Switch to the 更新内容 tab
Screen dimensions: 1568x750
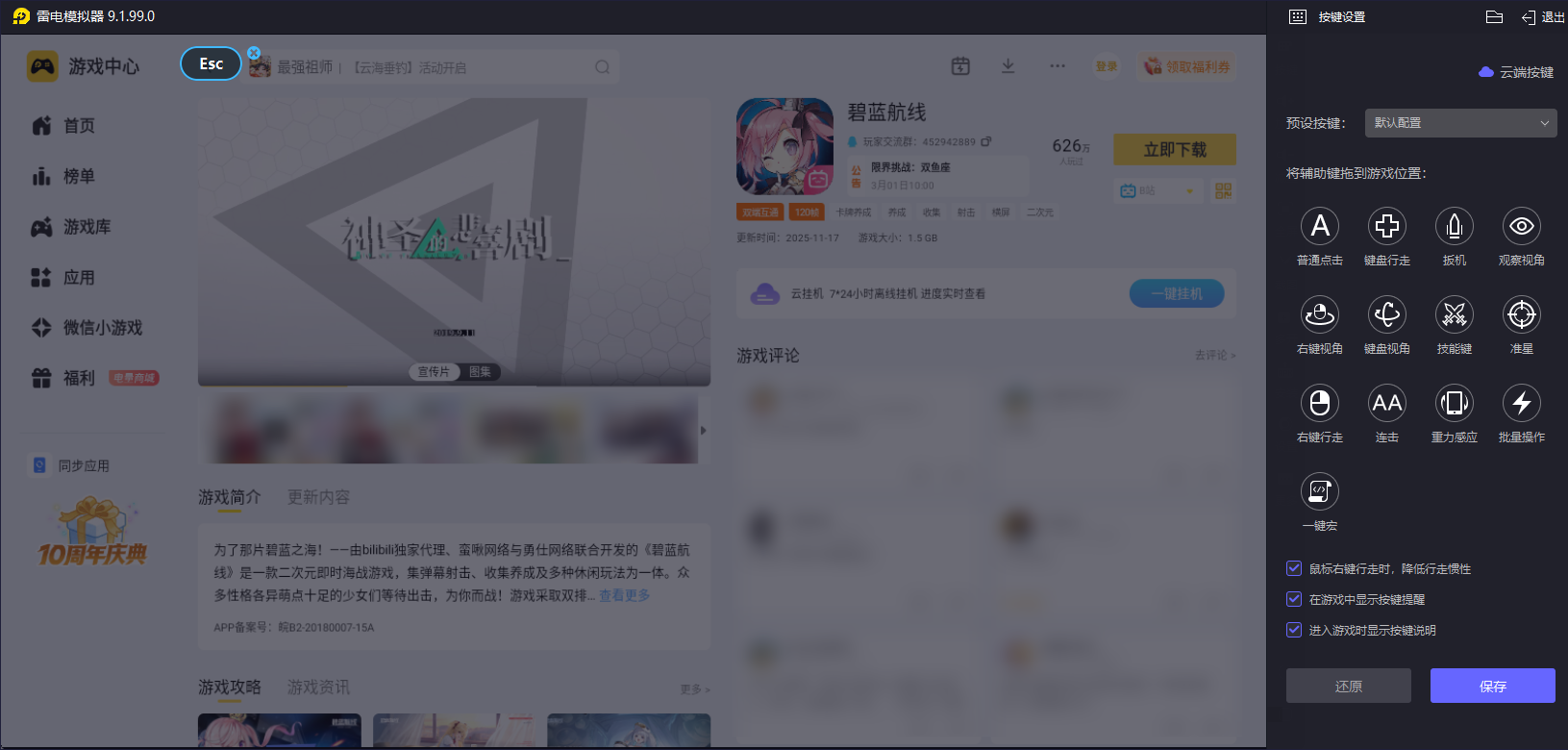[319, 497]
